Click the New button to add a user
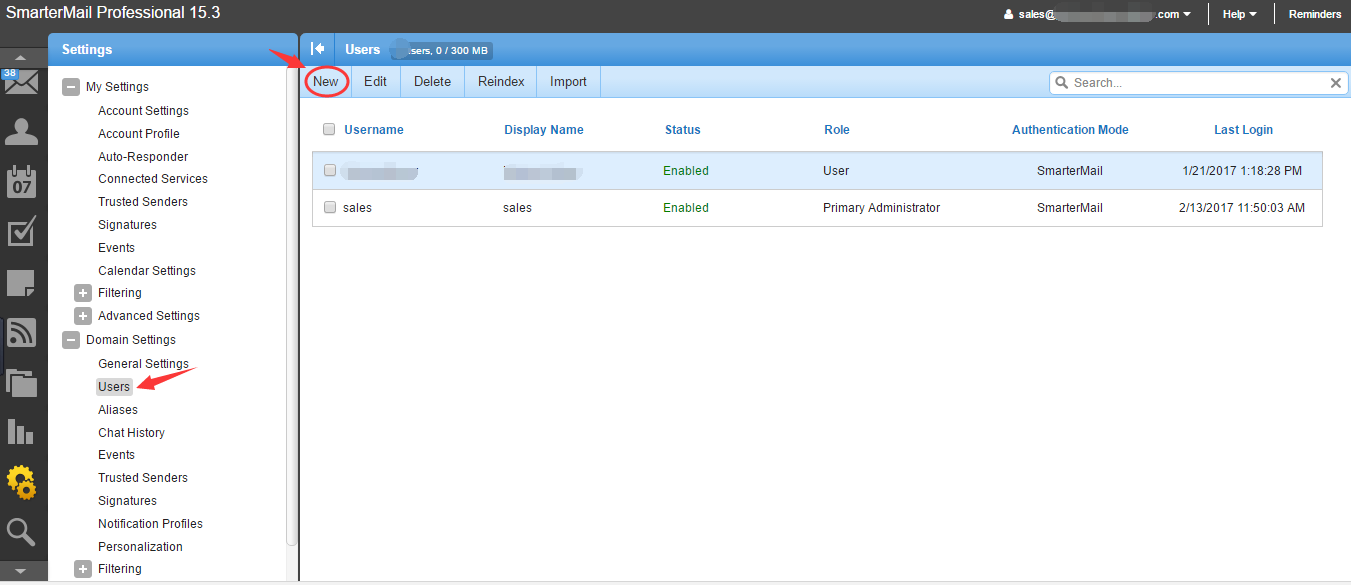The width and height of the screenshot is (1351, 585). pos(326,81)
